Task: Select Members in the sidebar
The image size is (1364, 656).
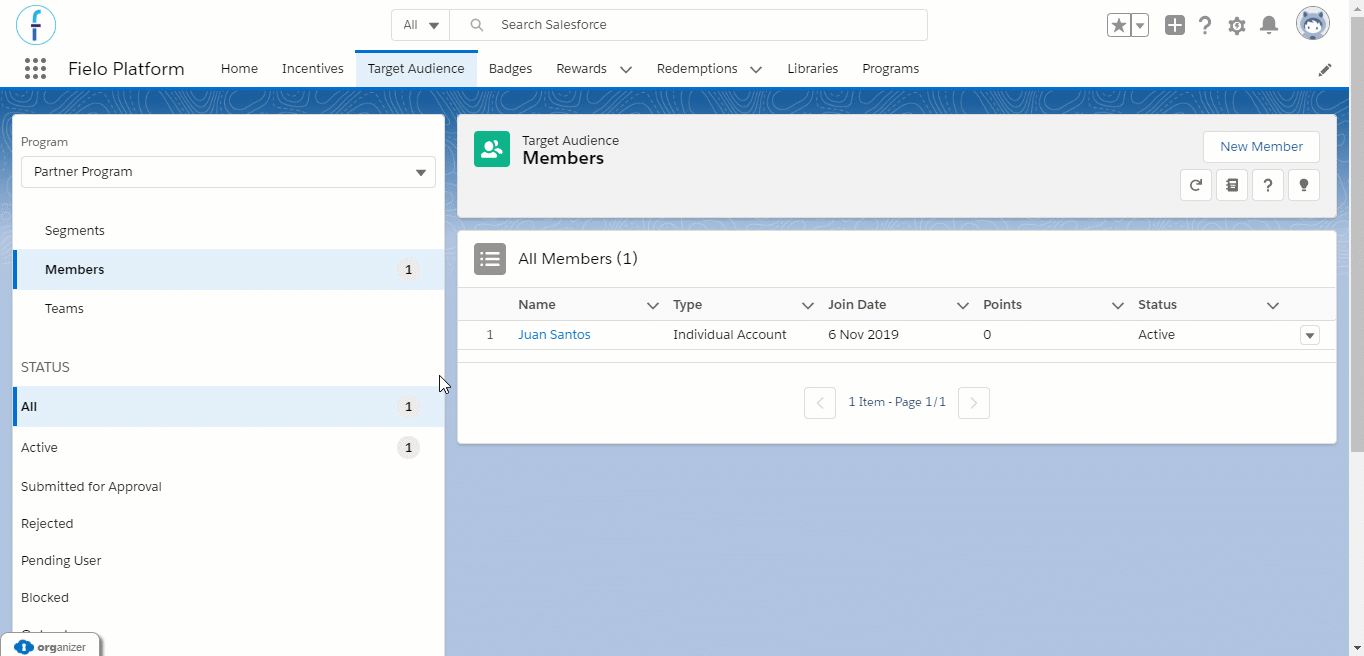Action: point(228,270)
